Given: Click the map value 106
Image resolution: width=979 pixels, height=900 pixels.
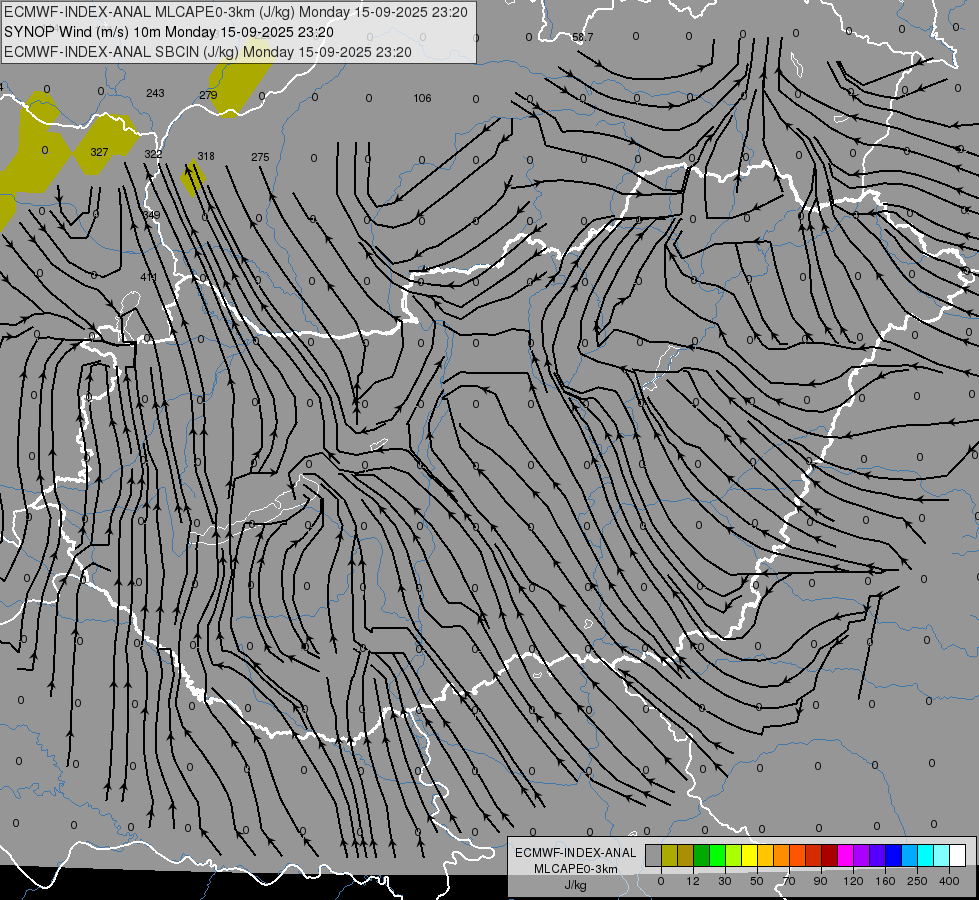Looking at the screenshot, I should (423, 98).
